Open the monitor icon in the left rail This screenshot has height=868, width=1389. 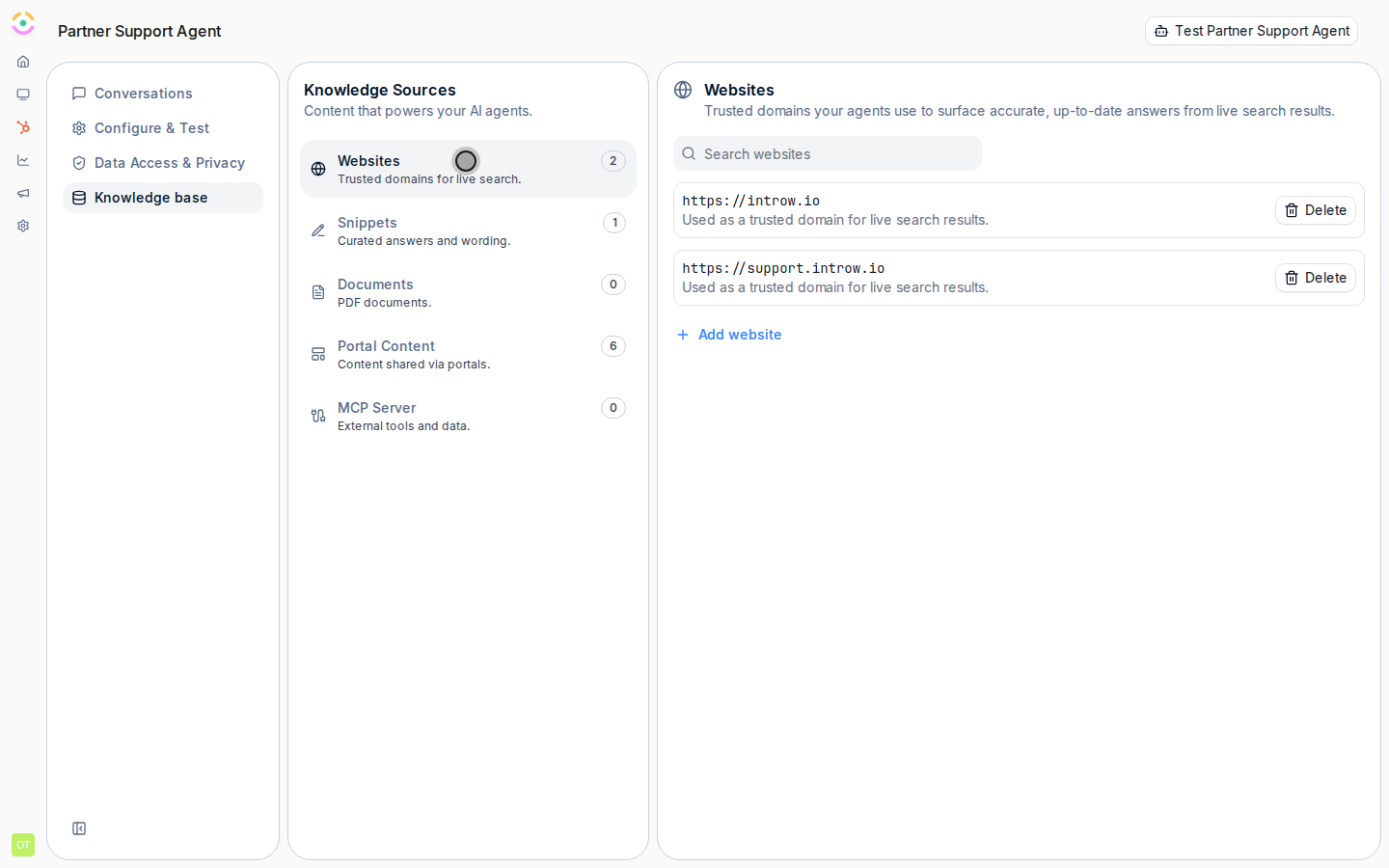click(23, 95)
